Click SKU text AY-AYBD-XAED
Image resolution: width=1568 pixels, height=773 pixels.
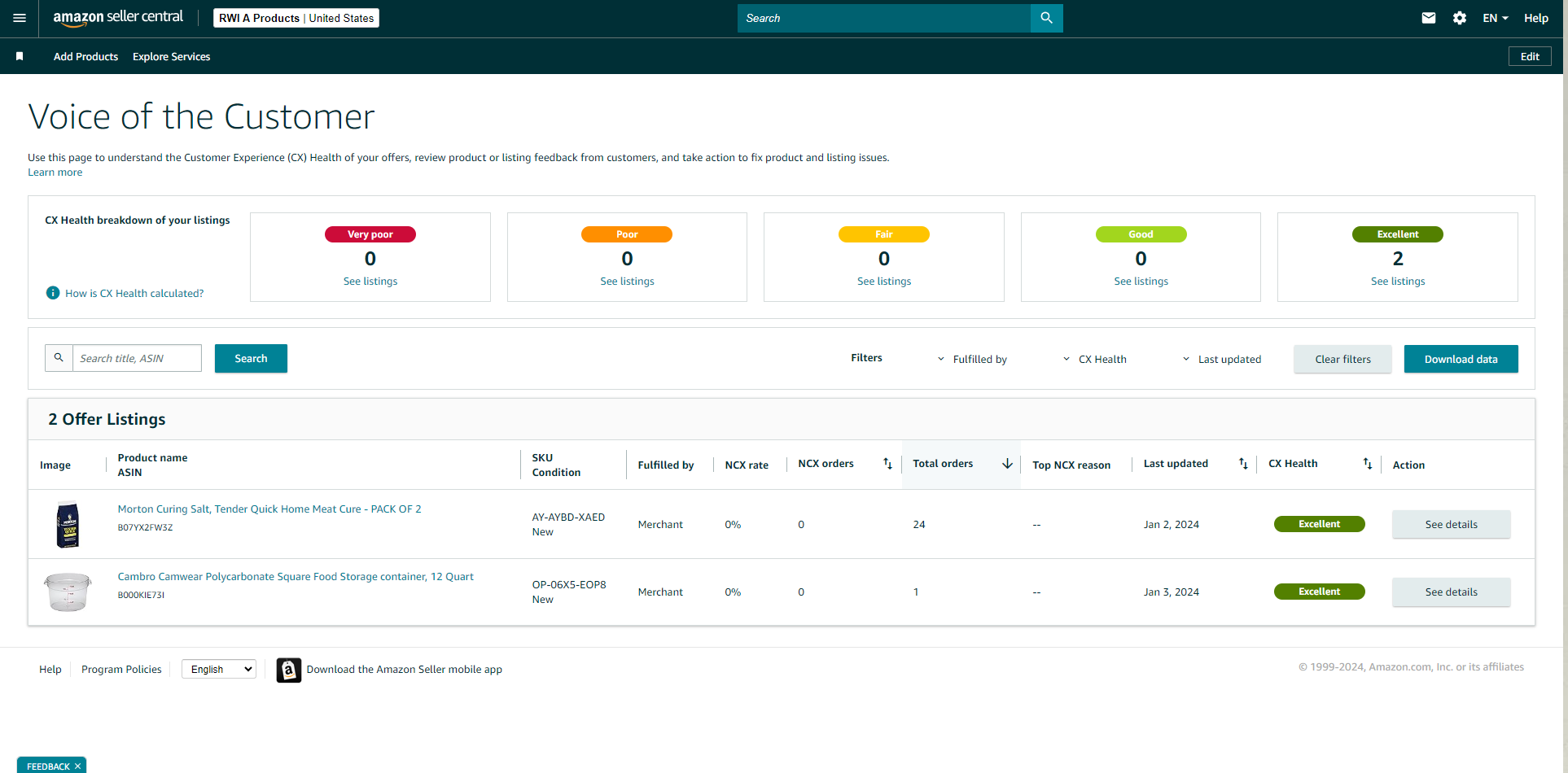coord(568,517)
